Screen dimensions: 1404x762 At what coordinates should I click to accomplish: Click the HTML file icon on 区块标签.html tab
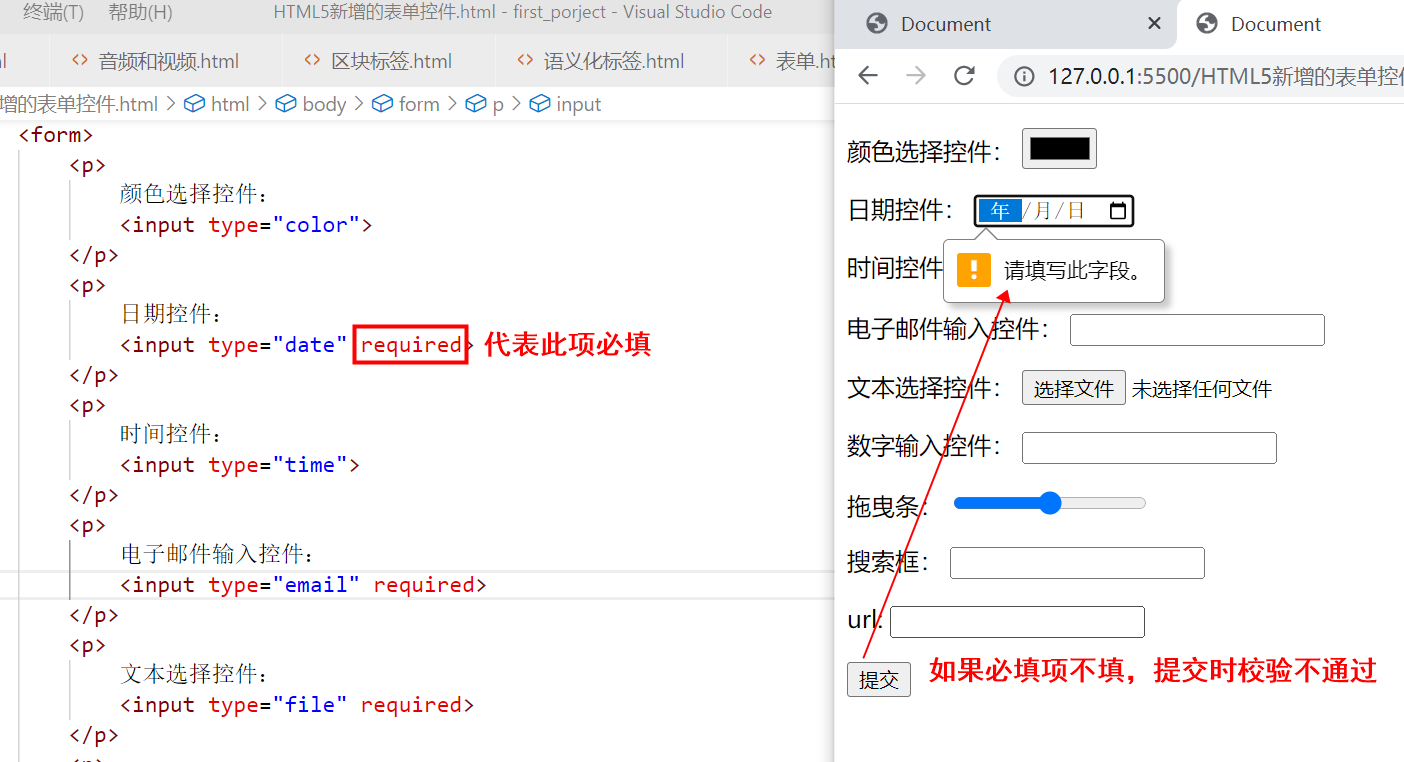pos(312,61)
